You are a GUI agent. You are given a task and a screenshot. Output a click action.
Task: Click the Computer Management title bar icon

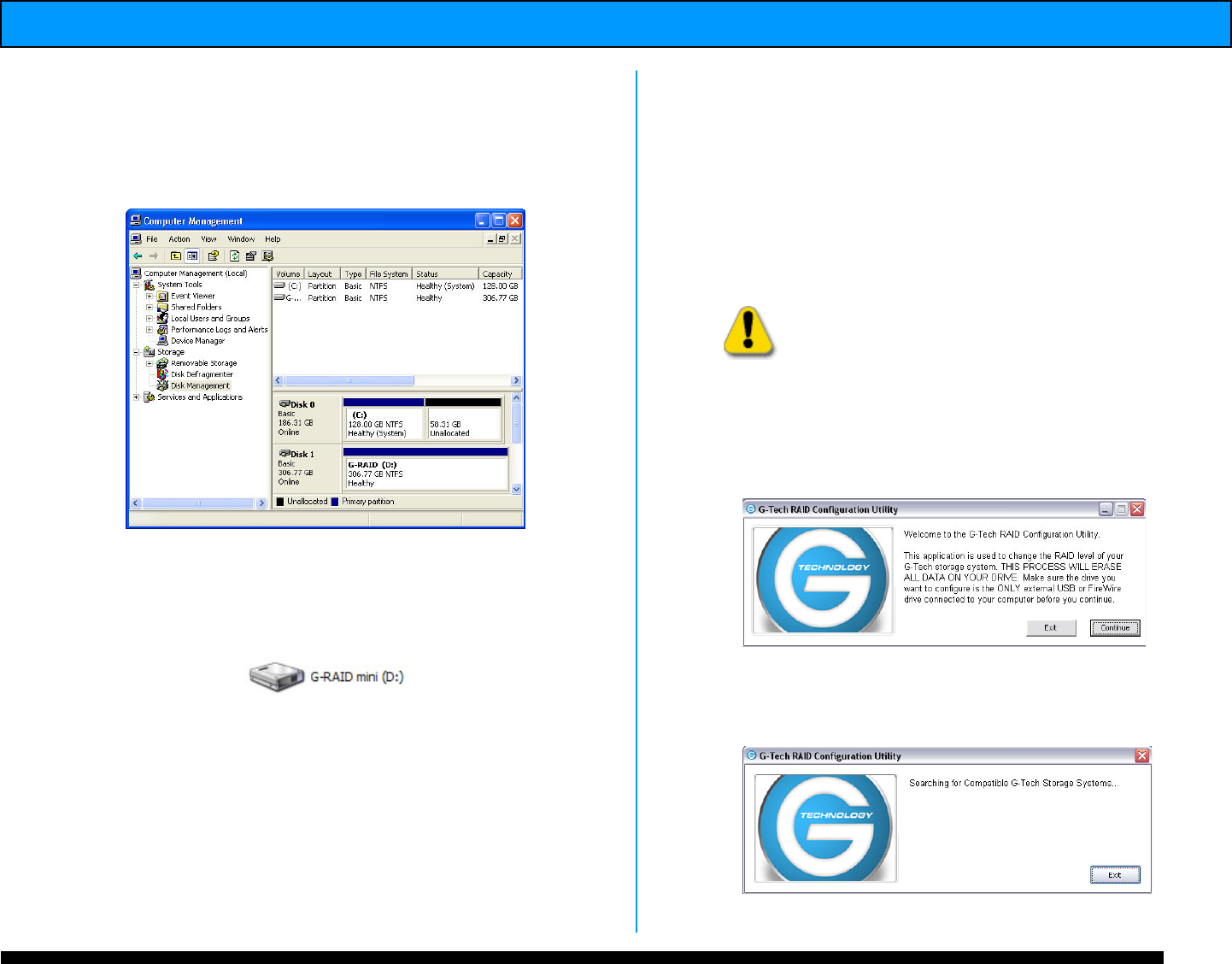click(x=136, y=220)
